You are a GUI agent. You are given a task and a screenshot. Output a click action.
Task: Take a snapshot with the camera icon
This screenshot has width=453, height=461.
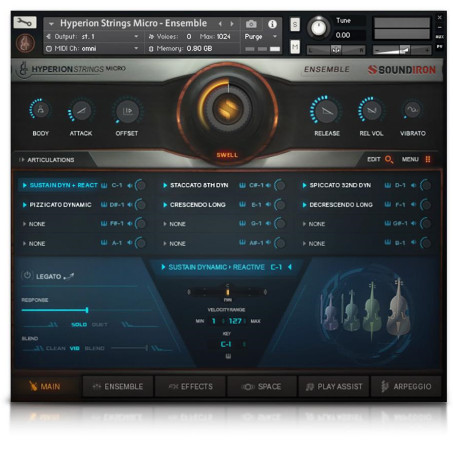click(251, 24)
